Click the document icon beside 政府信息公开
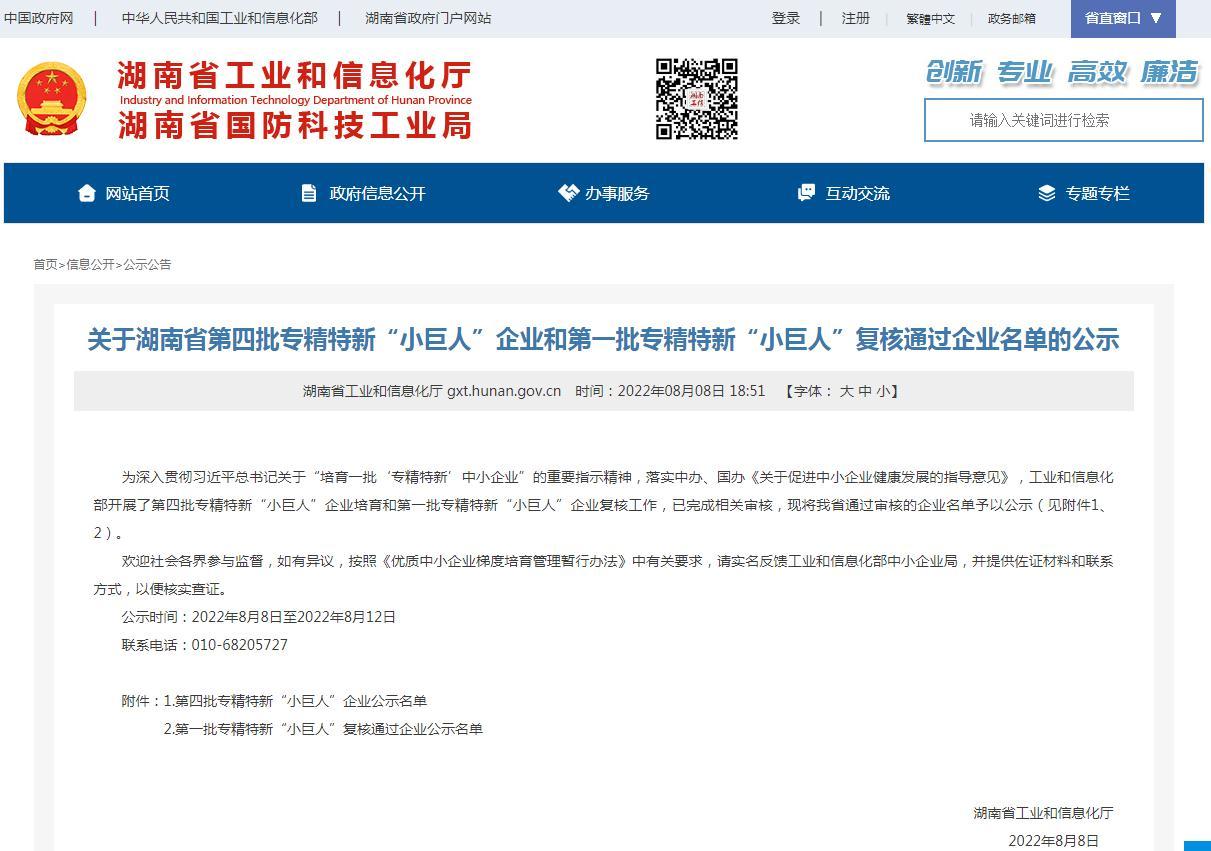1211x851 pixels. pos(309,193)
